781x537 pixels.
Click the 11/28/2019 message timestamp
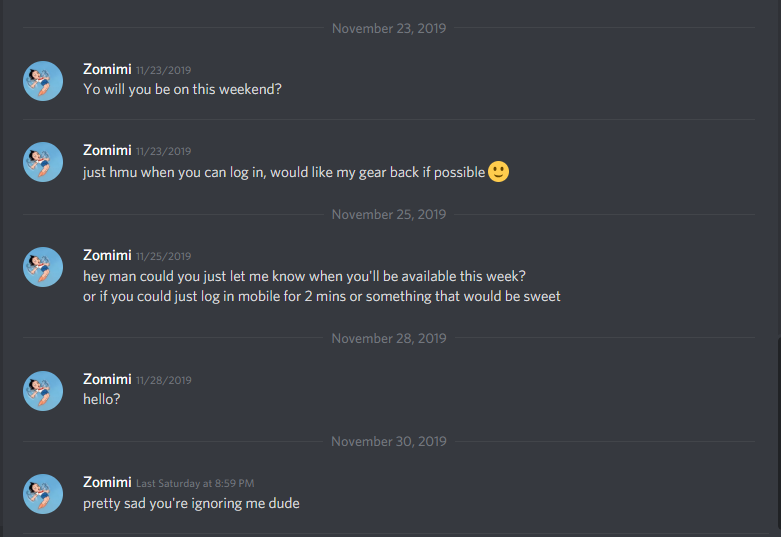pyautogui.click(x=164, y=381)
